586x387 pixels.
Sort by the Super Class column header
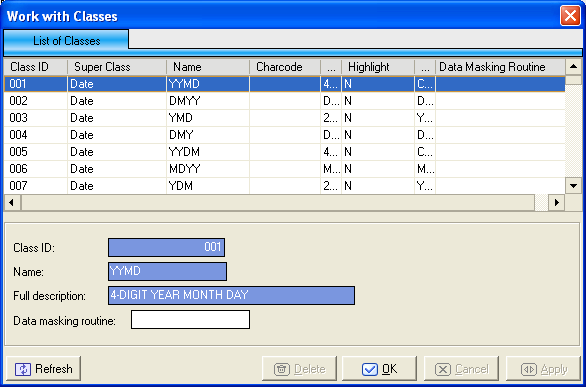[117, 67]
